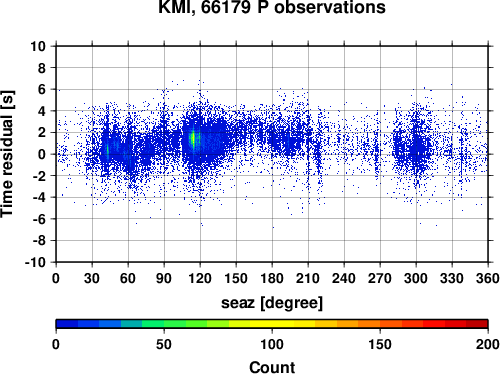Screen dimensions: 500x374
Task: Click the 'Time residual [s]' y-axis label
Action: click(7, 154)
